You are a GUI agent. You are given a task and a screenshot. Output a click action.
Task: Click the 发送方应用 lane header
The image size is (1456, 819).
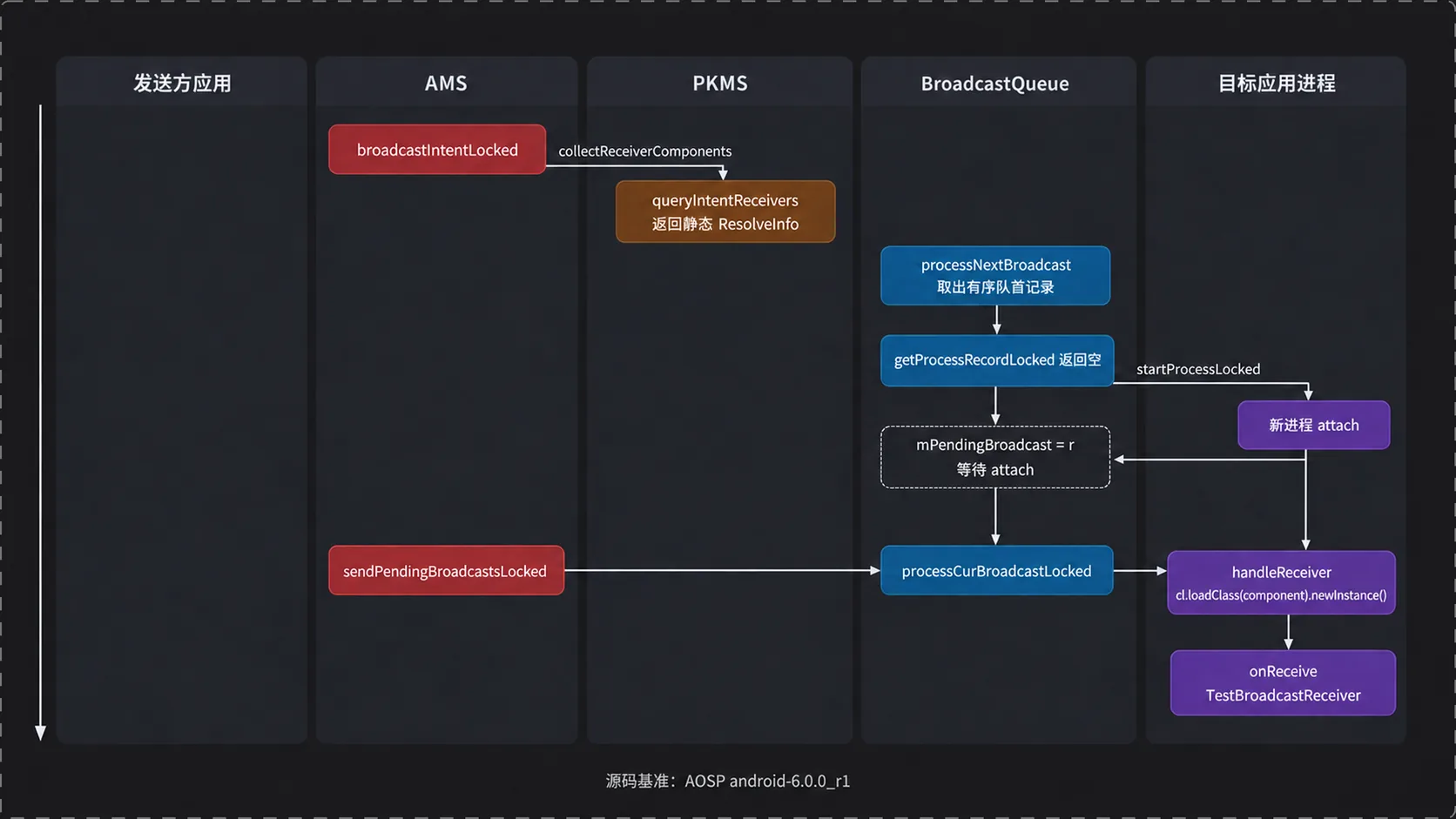(x=182, y=83)
